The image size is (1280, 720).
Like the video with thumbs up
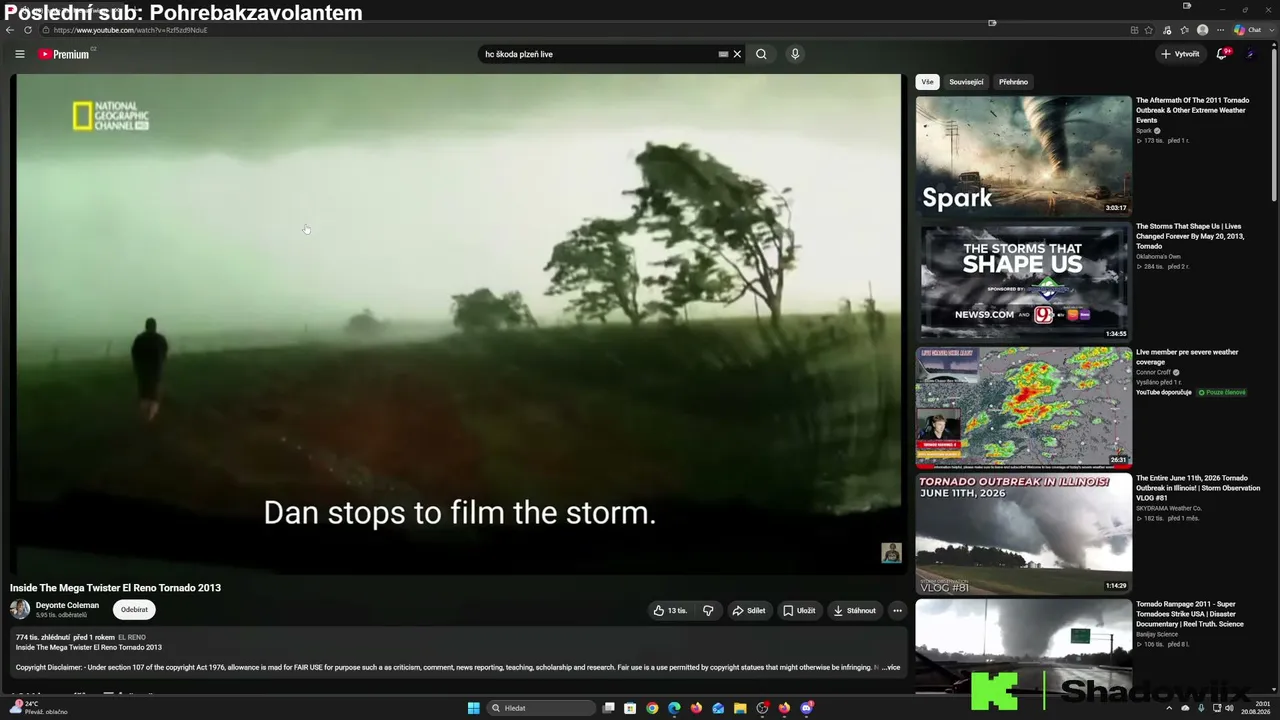coord(671,610)
